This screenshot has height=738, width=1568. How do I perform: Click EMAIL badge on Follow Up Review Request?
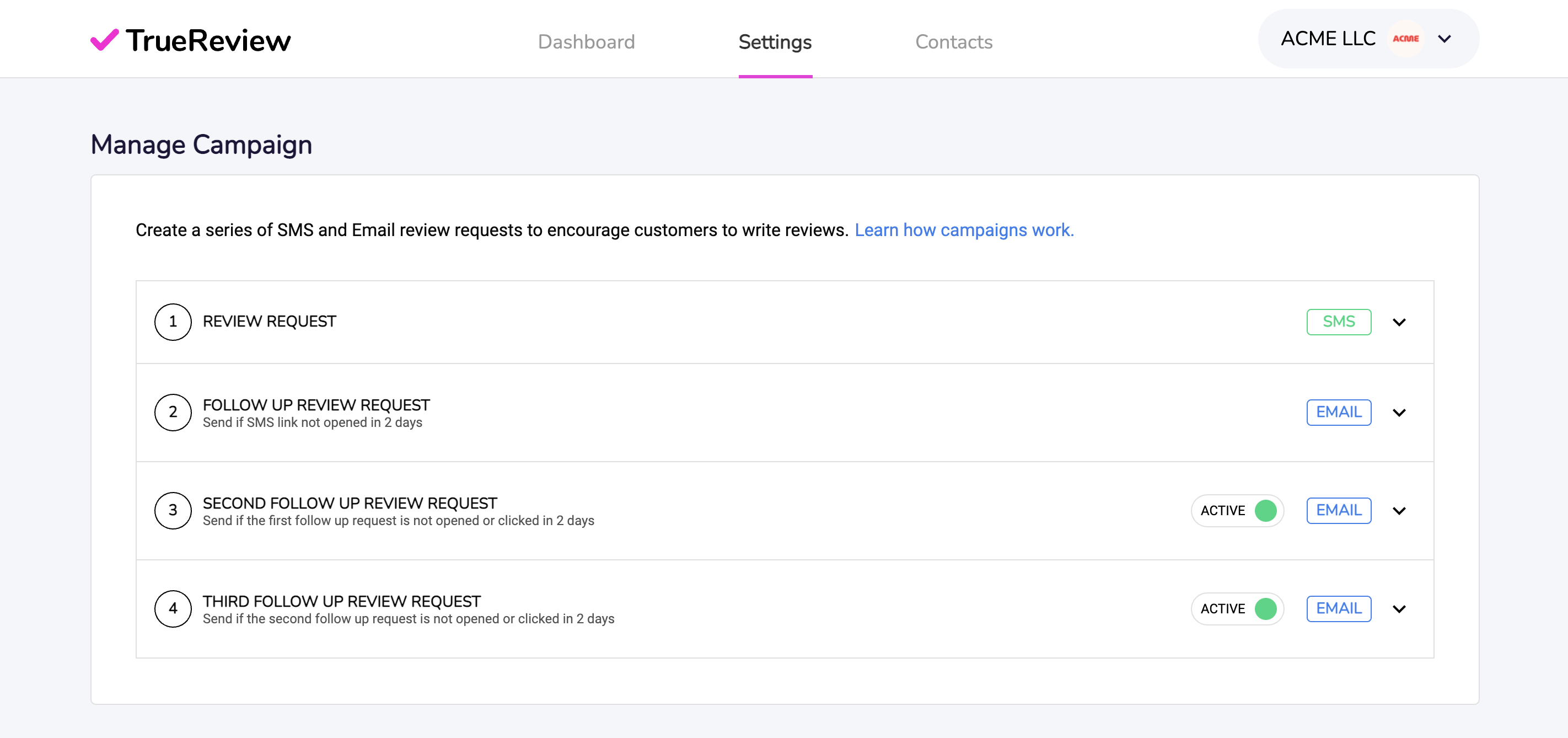[x=1338, y=412]
